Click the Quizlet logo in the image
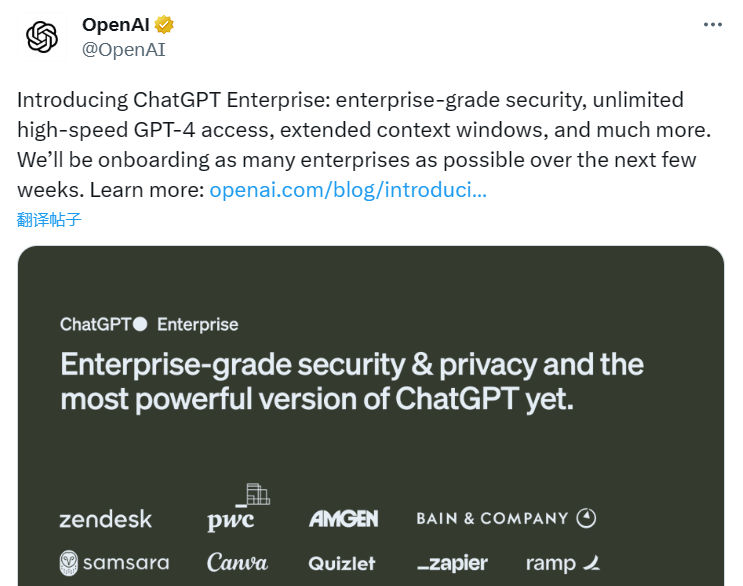Viewport: 743px width, 586px height. point(342,563)
